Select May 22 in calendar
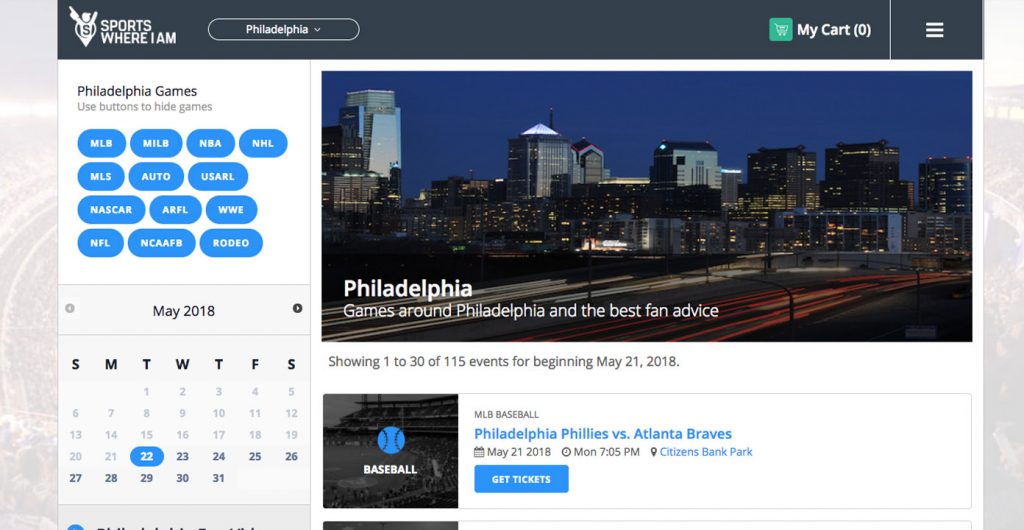This screenshot has height=530, width=1024. pos(147,456)
